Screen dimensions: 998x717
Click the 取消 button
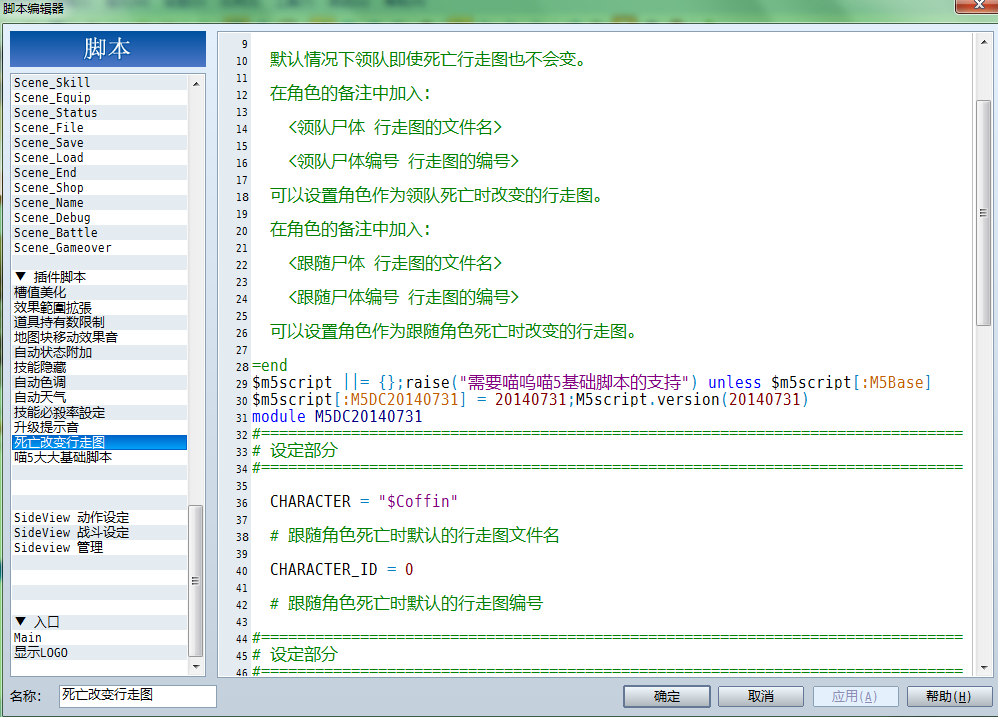[761, 697]
